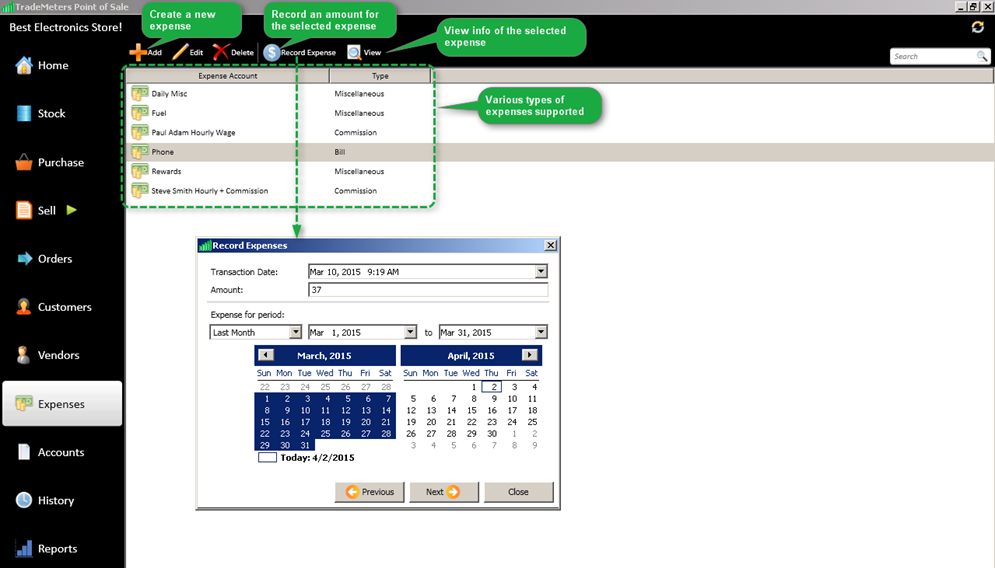Open the Reports section in sidebar
This screenshot has width=995, height=568.
(x=57, y=548)
